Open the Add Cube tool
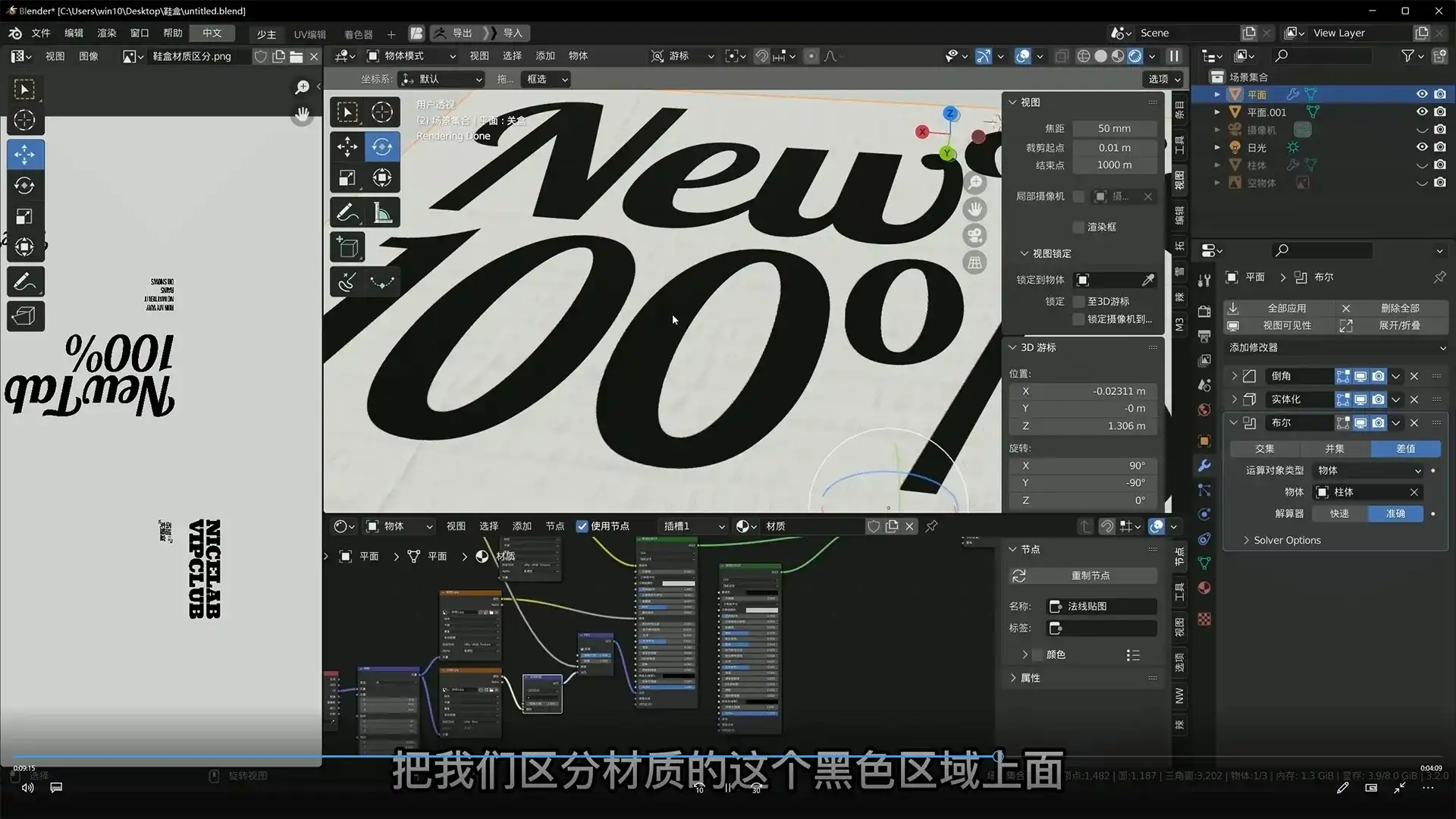1456x819 pixels. click(347, 246)
